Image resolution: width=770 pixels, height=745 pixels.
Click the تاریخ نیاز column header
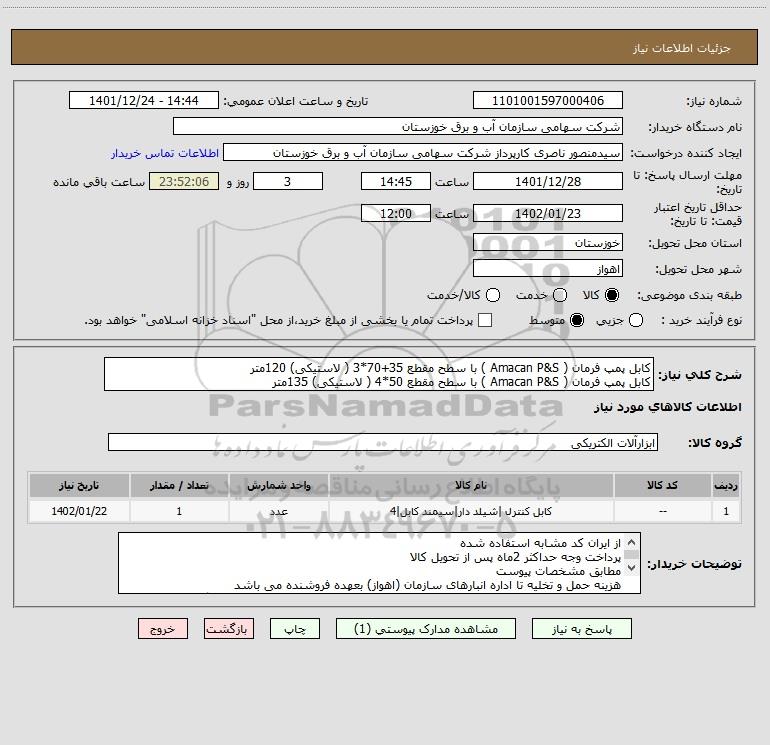[x=79, y=486]
